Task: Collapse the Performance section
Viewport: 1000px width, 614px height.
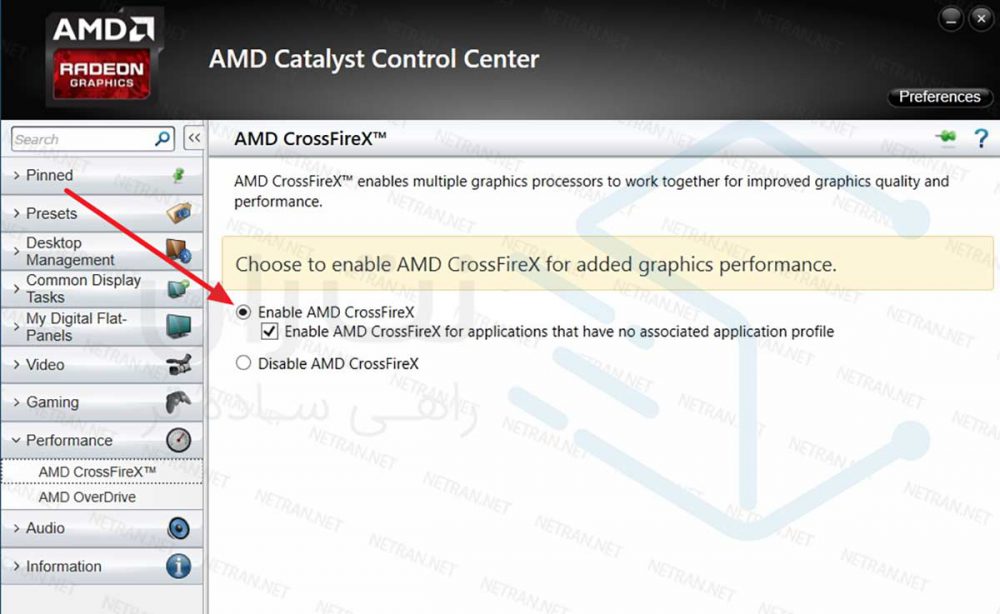Action: [x=69, y=440]
